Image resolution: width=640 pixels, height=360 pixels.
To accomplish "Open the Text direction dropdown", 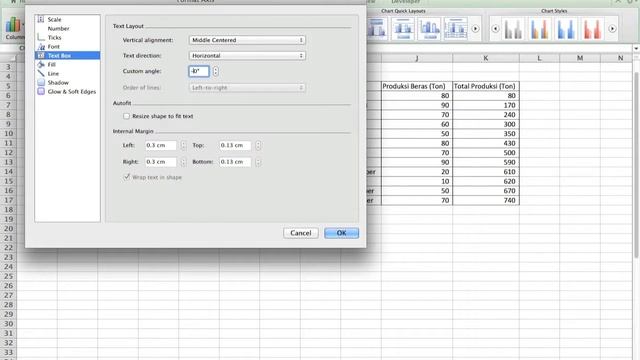I will tap(247, 56).
